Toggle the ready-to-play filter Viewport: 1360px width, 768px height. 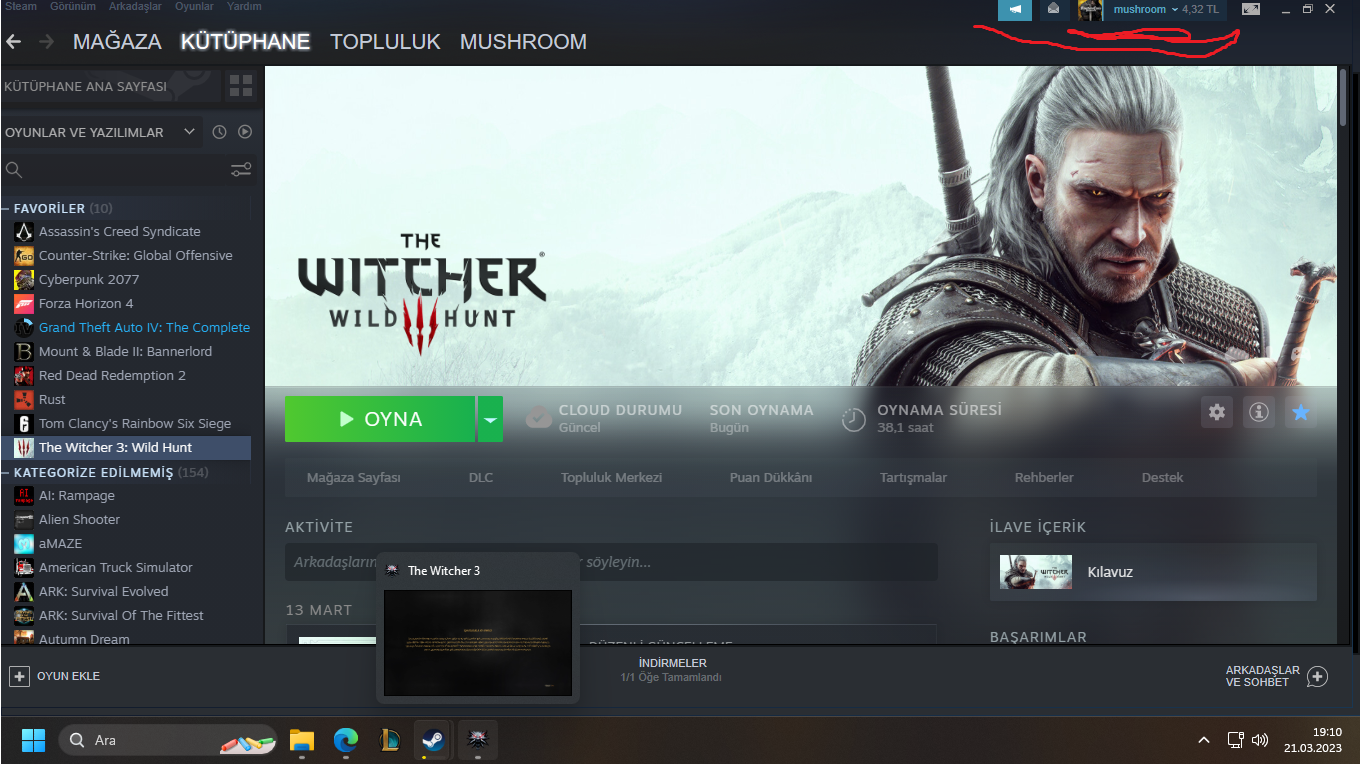pyautogui.click(x=245, y=132)
